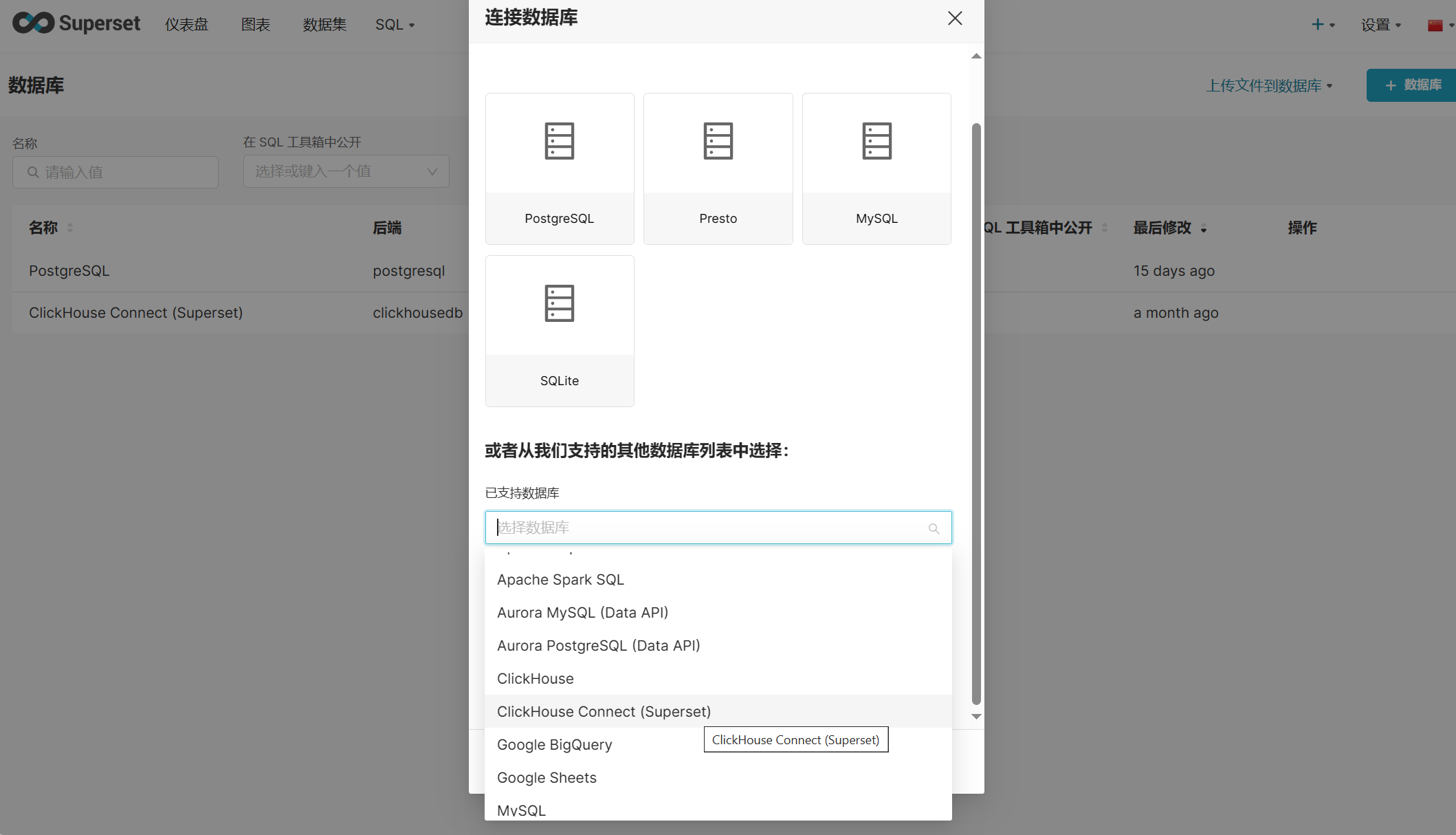Click the scroll up arrow in the dialog
This screenshot has width=1456, height=835.
pos(976,56)
